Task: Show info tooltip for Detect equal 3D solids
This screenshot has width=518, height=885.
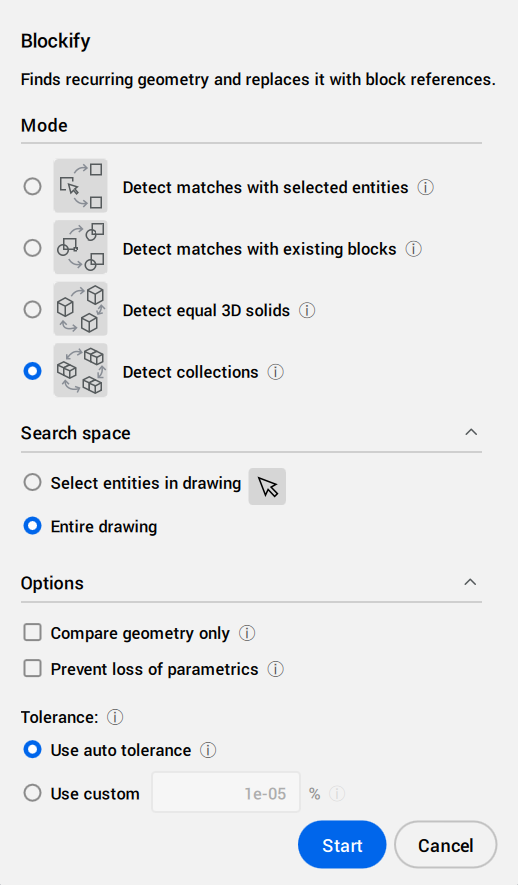Action: click(307, 310)
